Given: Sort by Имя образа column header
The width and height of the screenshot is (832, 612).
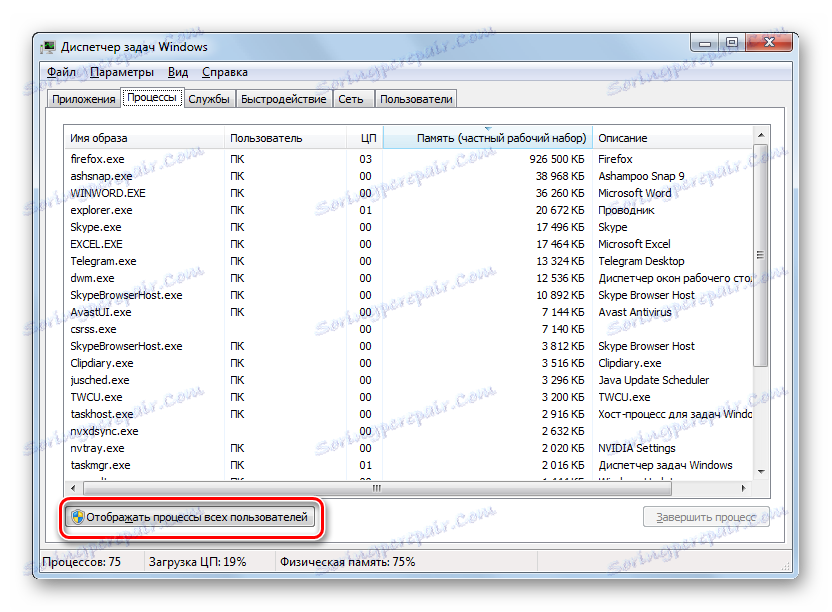Looking at the screenshot, I should 144,138.
